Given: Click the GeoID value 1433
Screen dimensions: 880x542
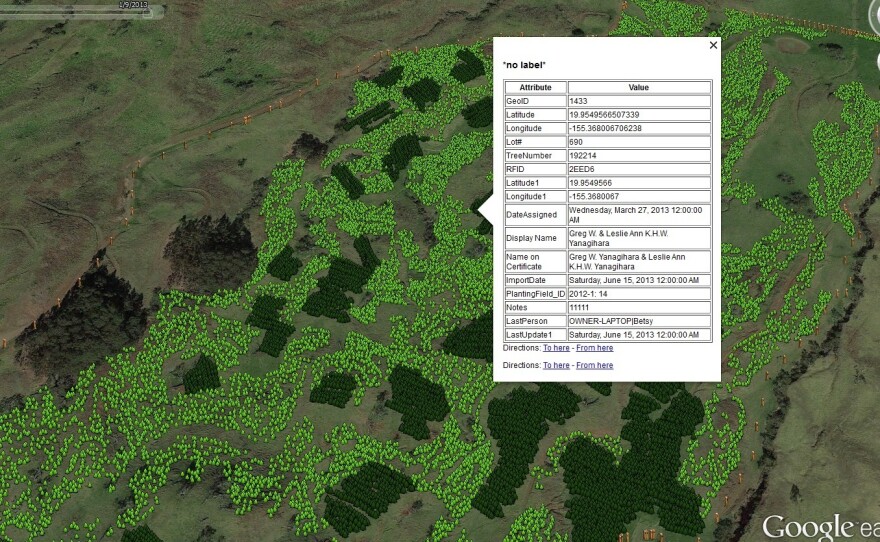Looking at the screenshot, I should click(x=578, y=102).
